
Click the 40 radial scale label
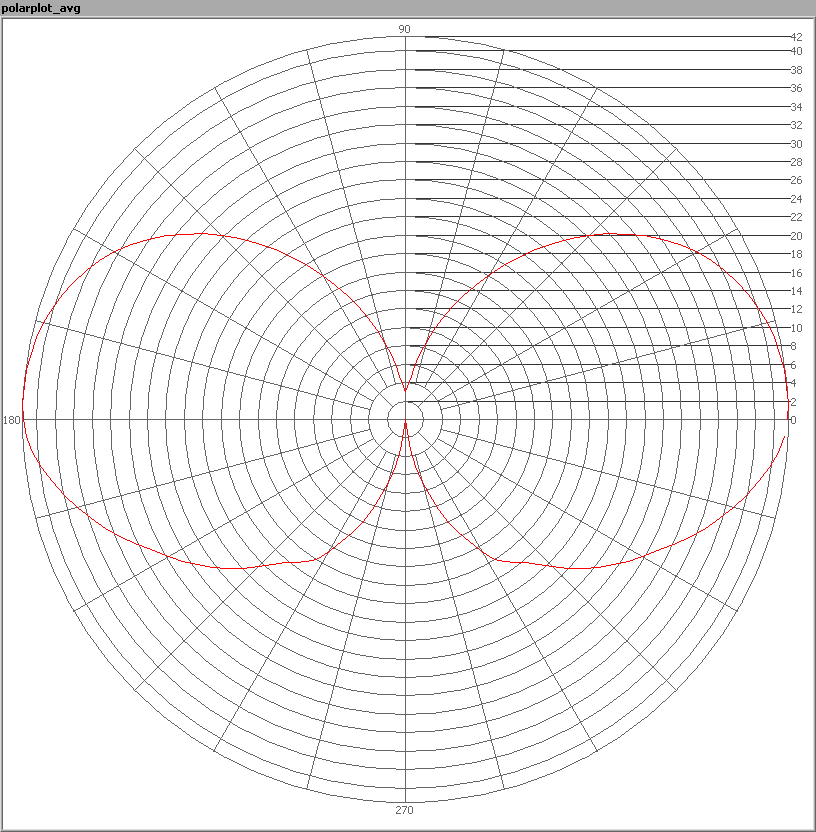796,51
